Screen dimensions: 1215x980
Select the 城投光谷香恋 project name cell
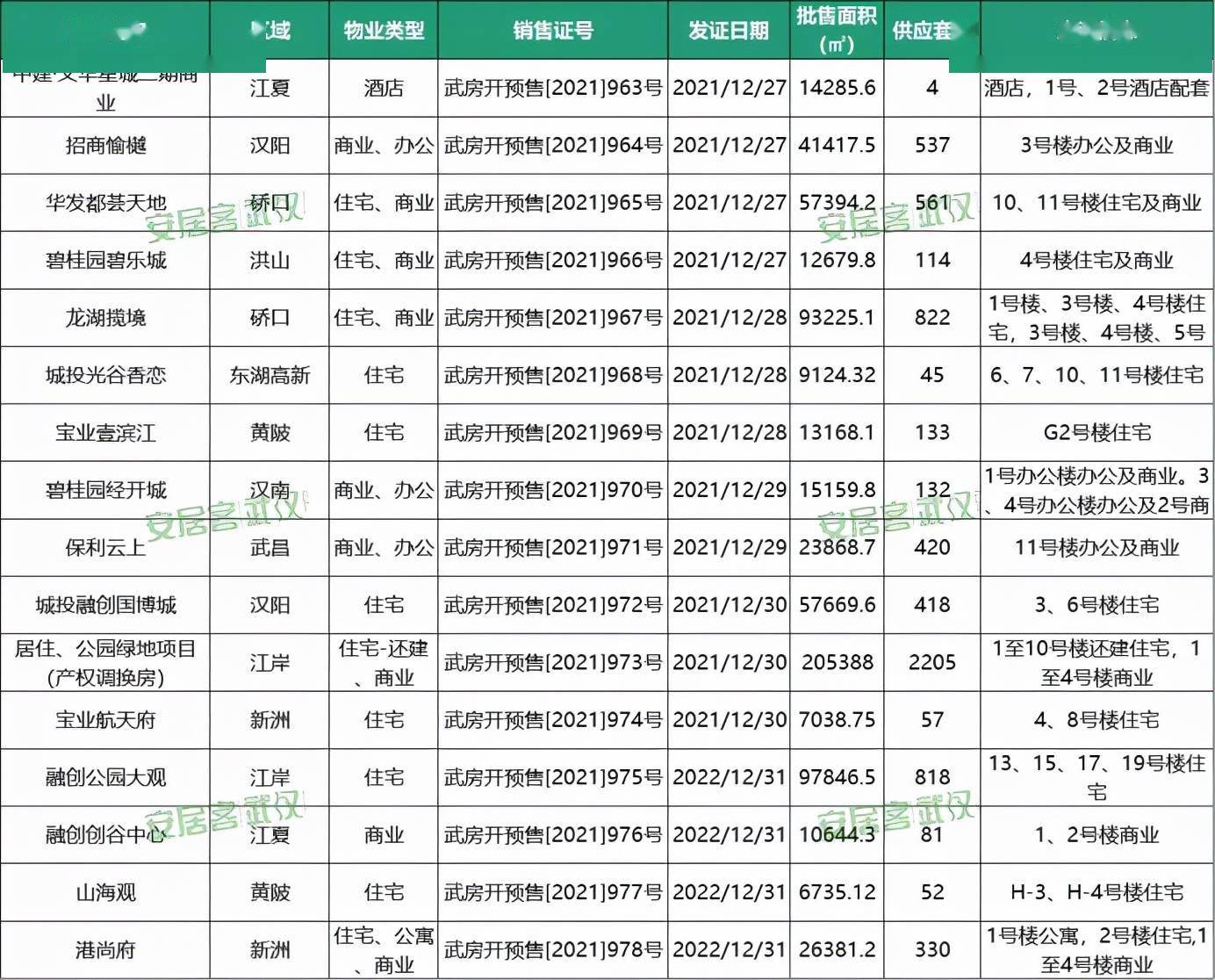click(105, 375)
